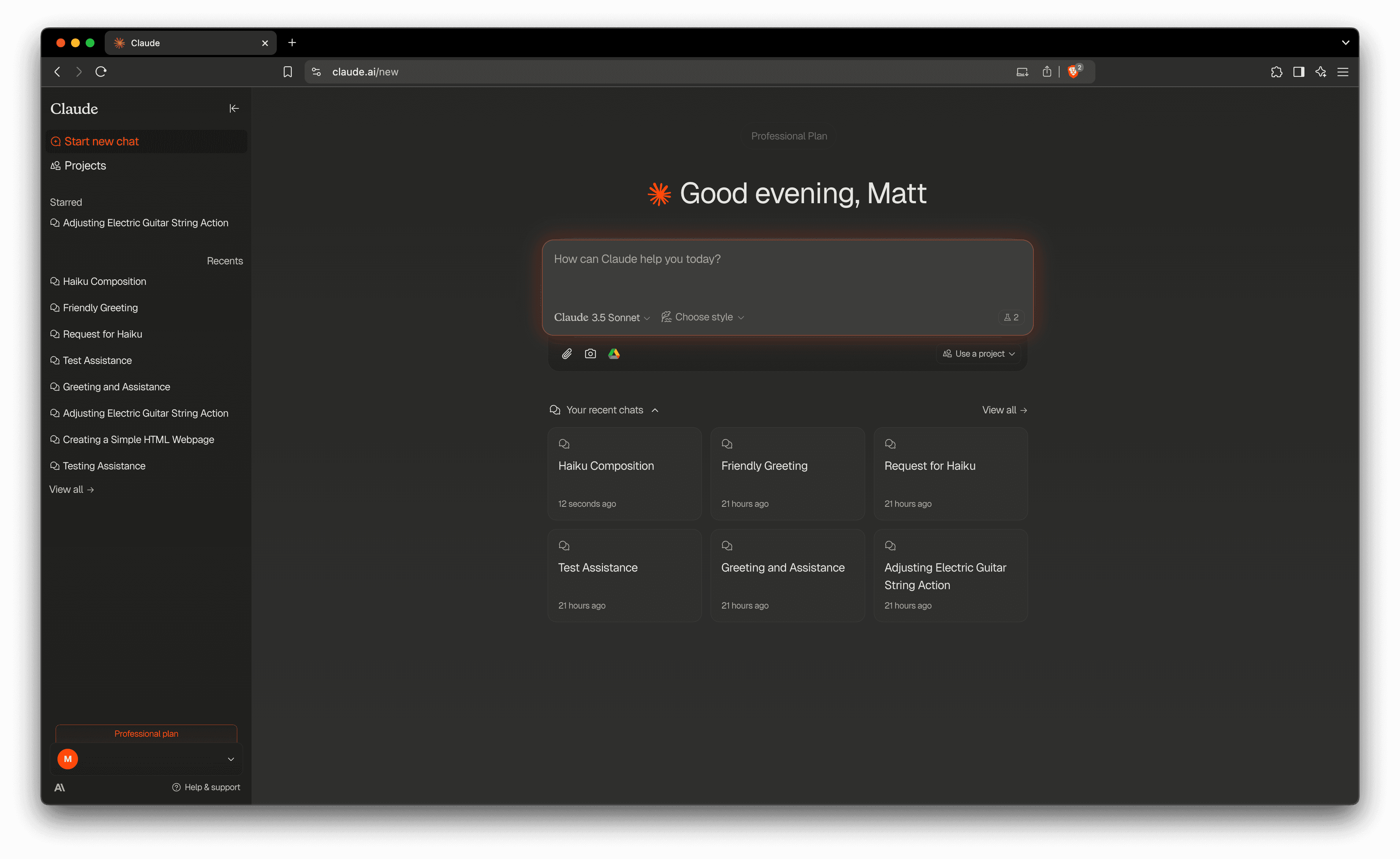Click the browser back arrow

[x=57, y=72]
